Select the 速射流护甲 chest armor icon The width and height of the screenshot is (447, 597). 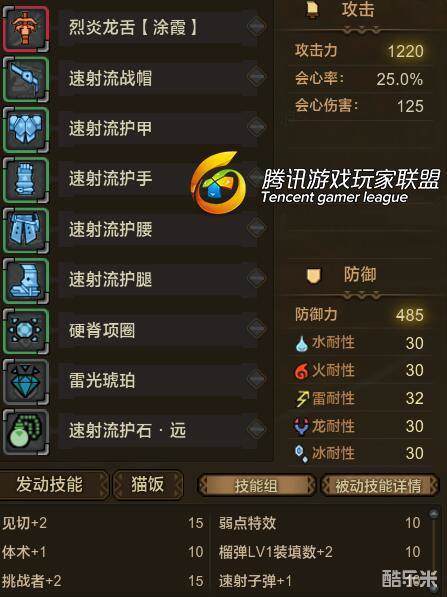coord(26,129)
